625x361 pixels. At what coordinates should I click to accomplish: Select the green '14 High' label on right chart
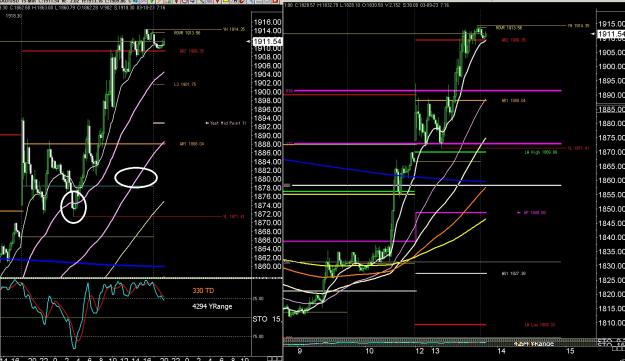(540, 152)
